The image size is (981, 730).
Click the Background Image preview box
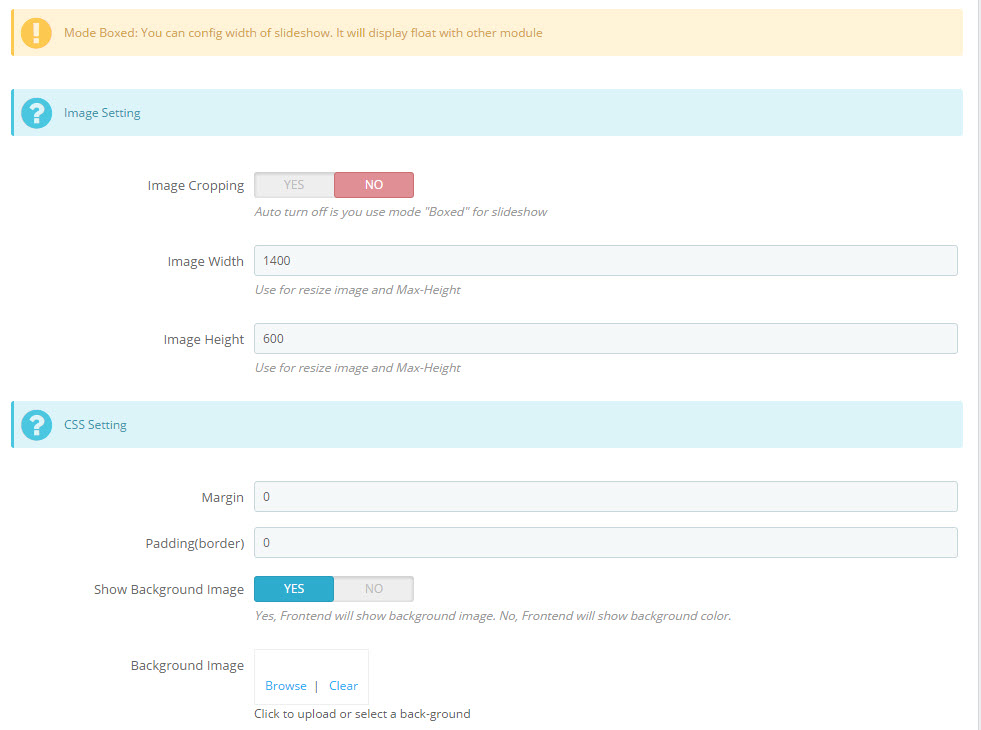(x=312, y=677)
